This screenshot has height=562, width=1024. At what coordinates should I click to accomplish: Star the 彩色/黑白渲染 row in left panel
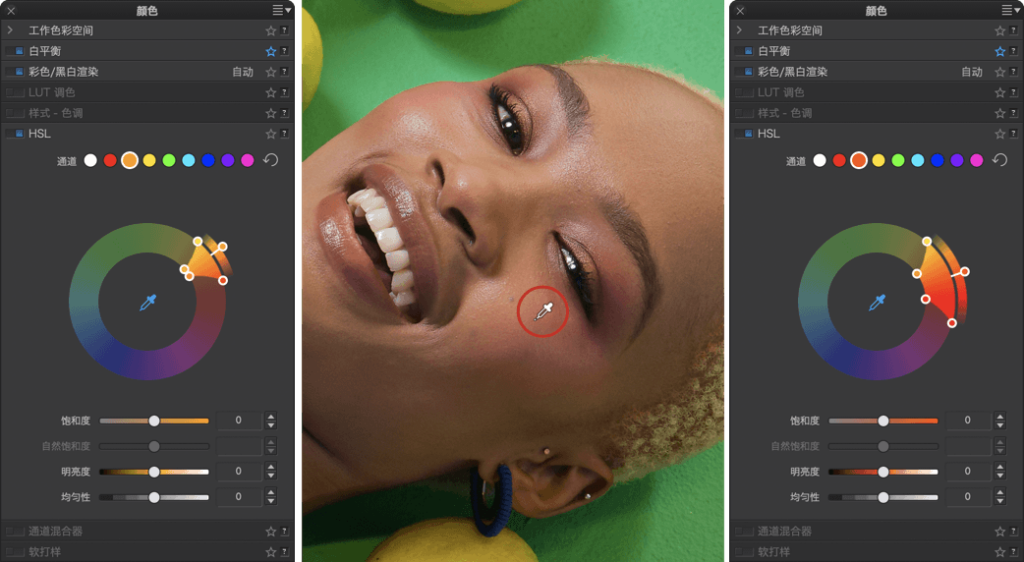270,72
